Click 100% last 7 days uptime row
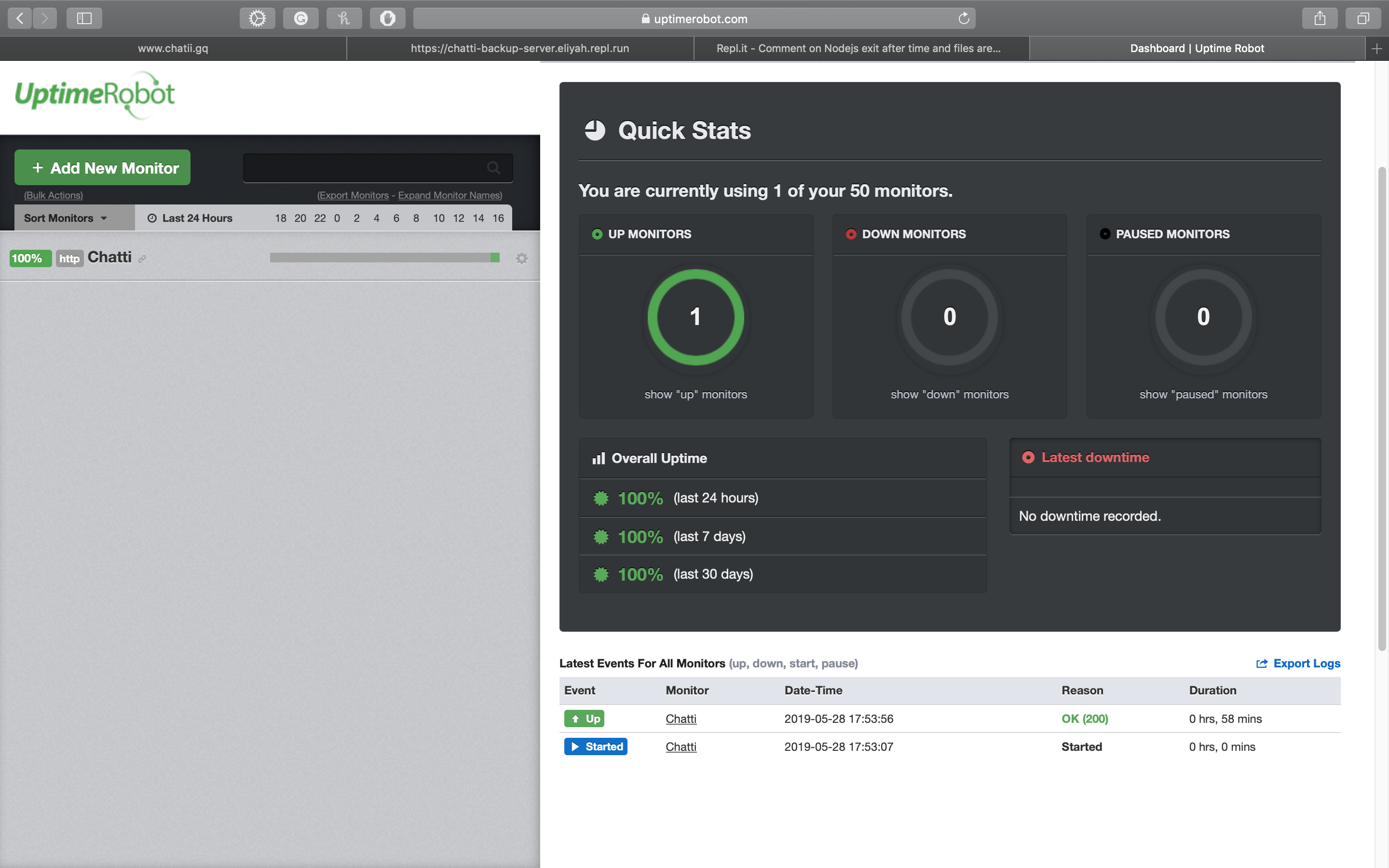1389x868 pixels. (x=783, y=536)
